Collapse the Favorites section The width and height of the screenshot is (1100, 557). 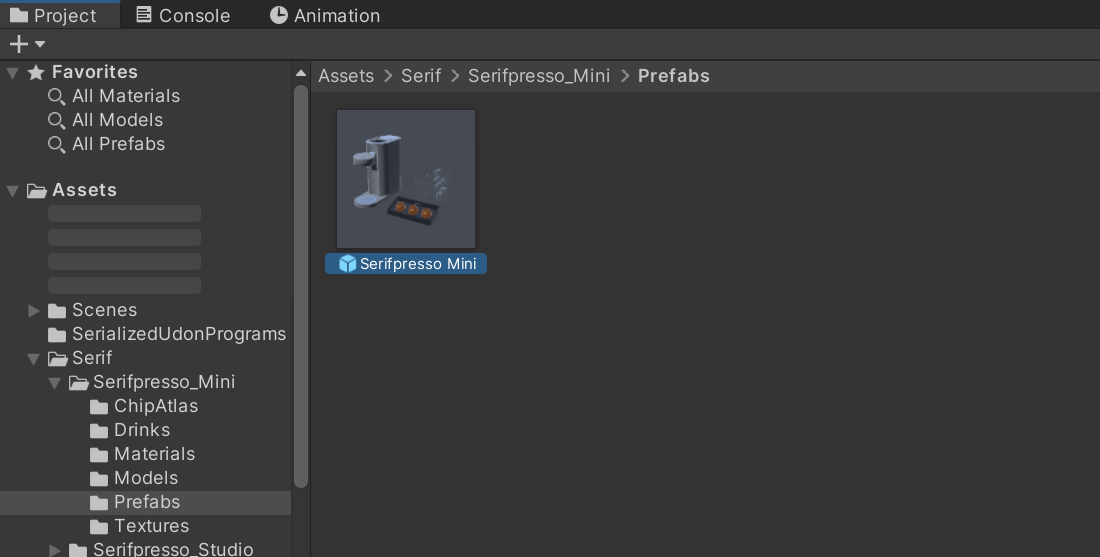click(x=12, y=72)
